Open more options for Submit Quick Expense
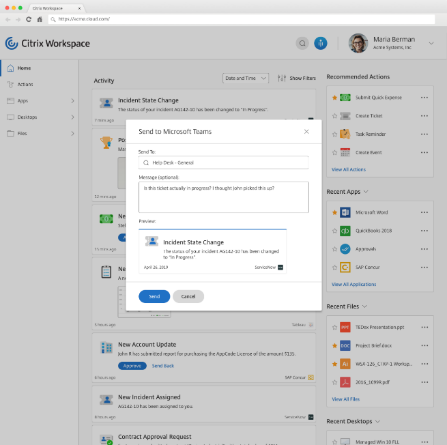This screenshot has width=447, height=445. 424,98
